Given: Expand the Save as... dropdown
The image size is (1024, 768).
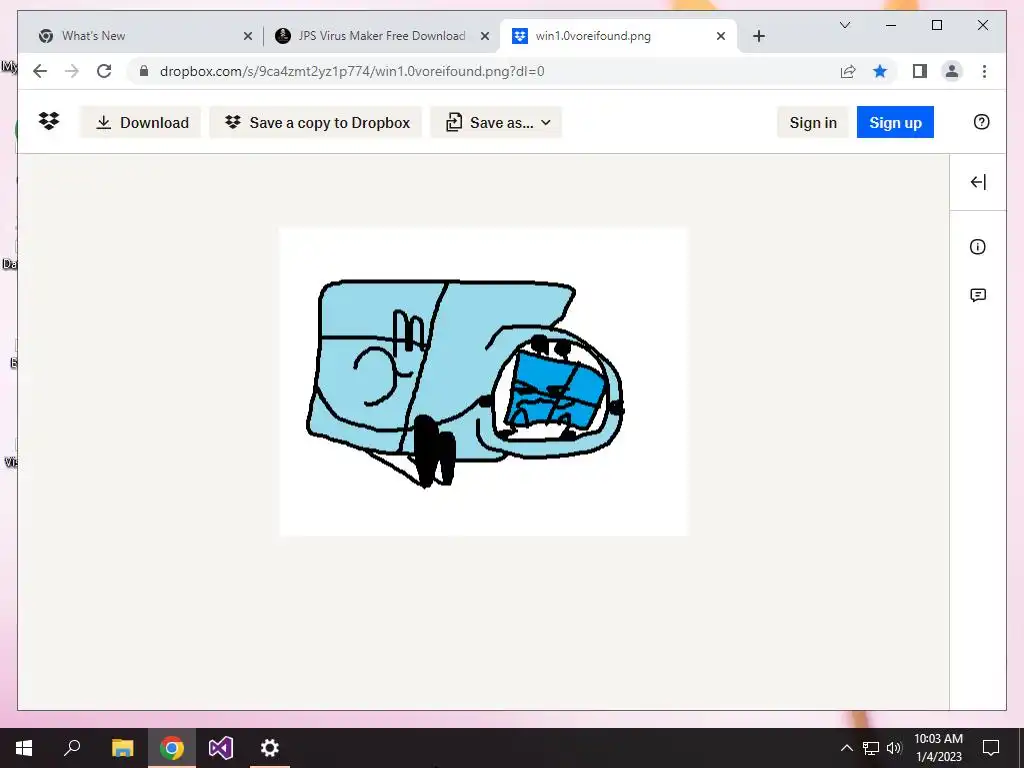Looking at the screenshot, I should click(x=498, y=123).
